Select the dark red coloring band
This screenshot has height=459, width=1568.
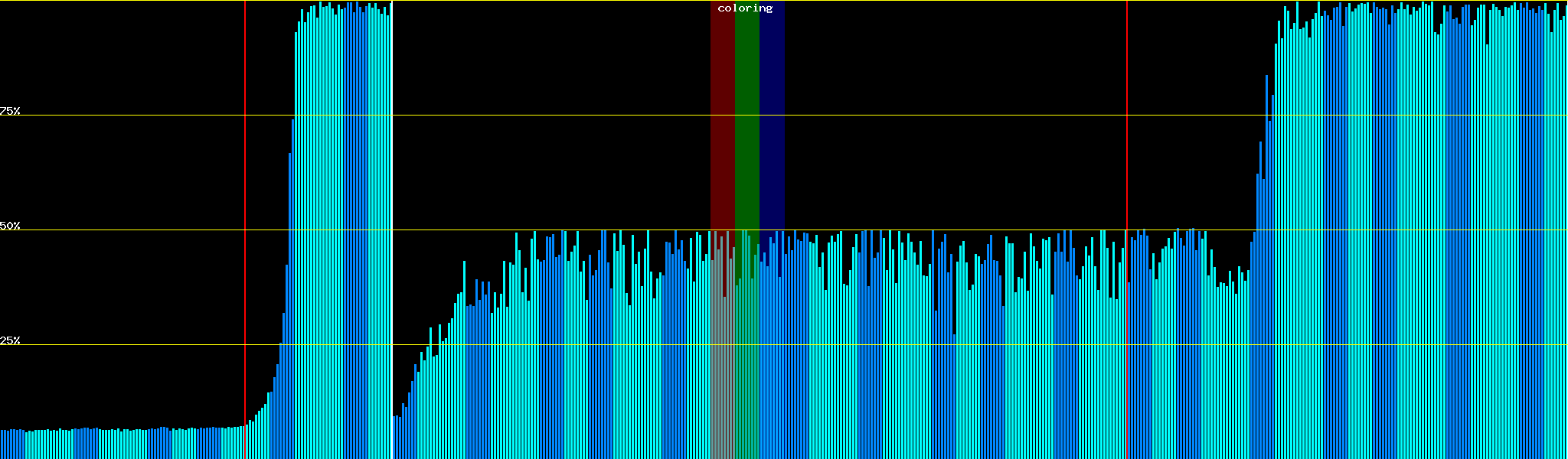722,115
